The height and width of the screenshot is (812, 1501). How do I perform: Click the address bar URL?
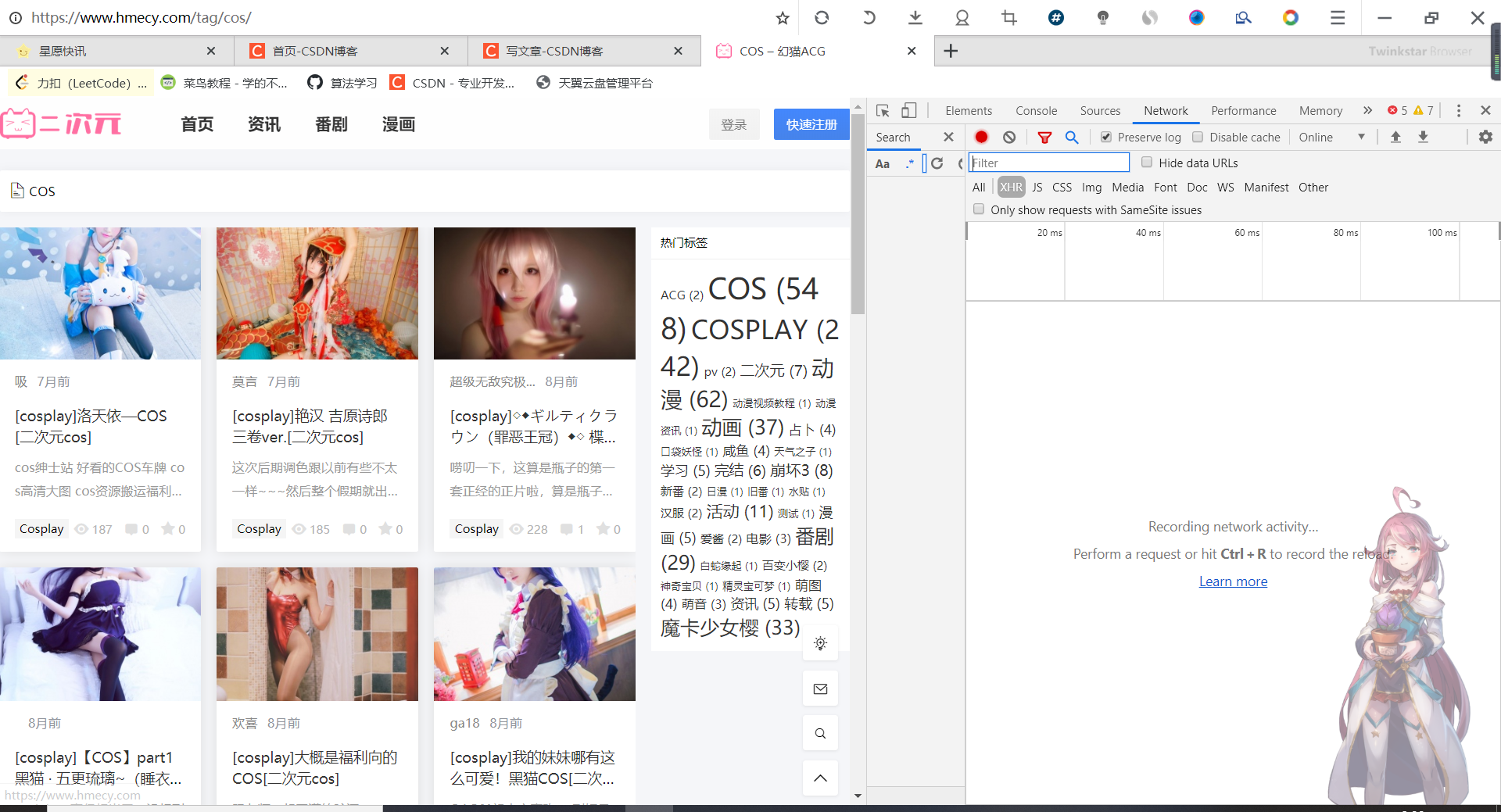click(141, 17)
